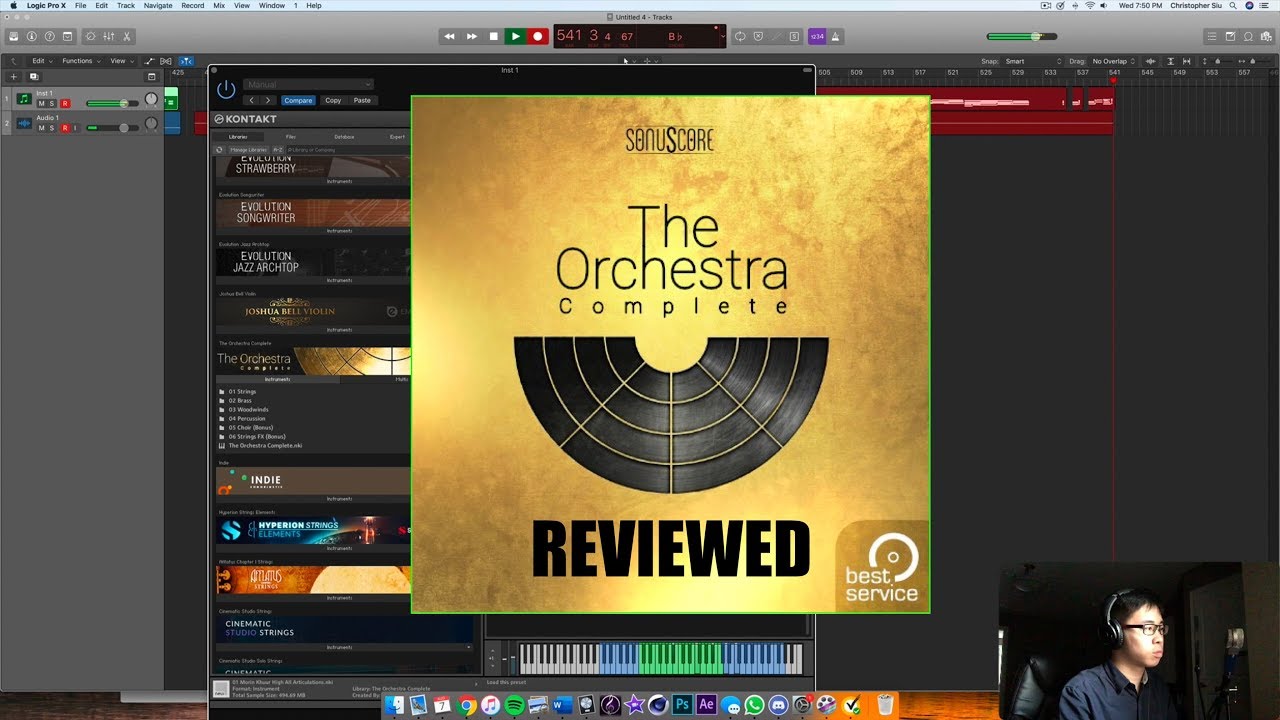Open the Functions dropdown in Tracks area
Image resolution: width=1280 pixels, height=720 pixels.
(x=80, y=61)
